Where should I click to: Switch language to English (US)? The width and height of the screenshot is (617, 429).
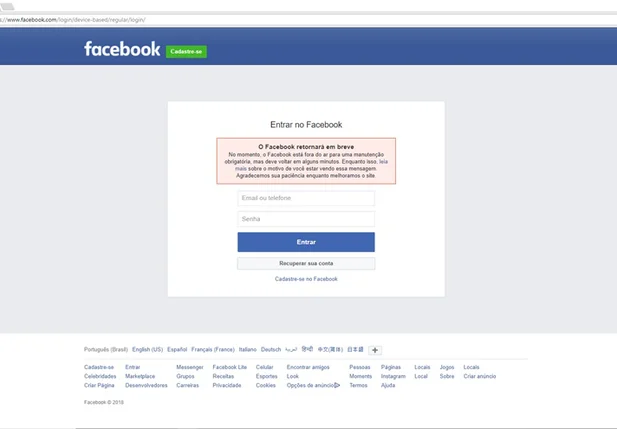click(x=148, y=349)
